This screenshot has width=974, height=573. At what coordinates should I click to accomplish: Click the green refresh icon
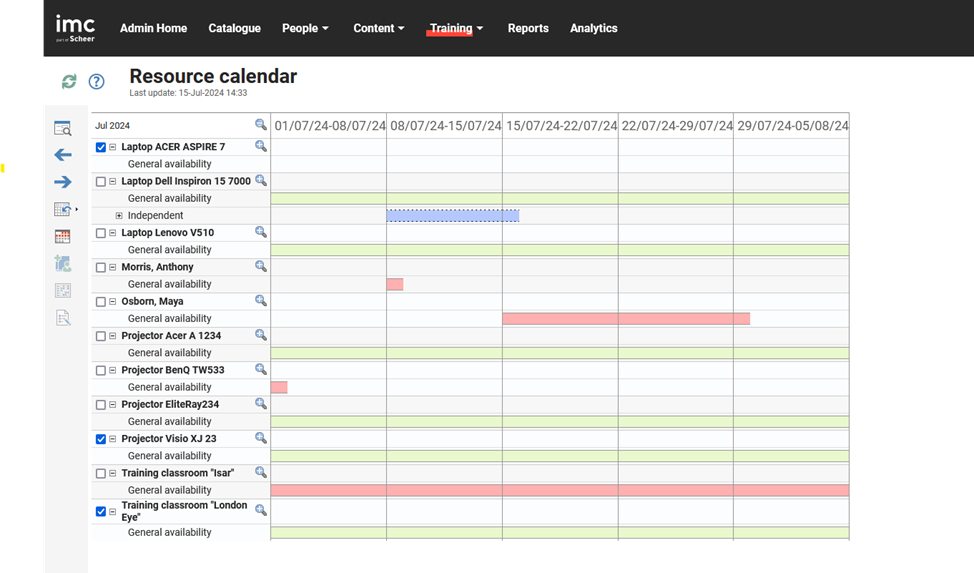pos(69,82)
